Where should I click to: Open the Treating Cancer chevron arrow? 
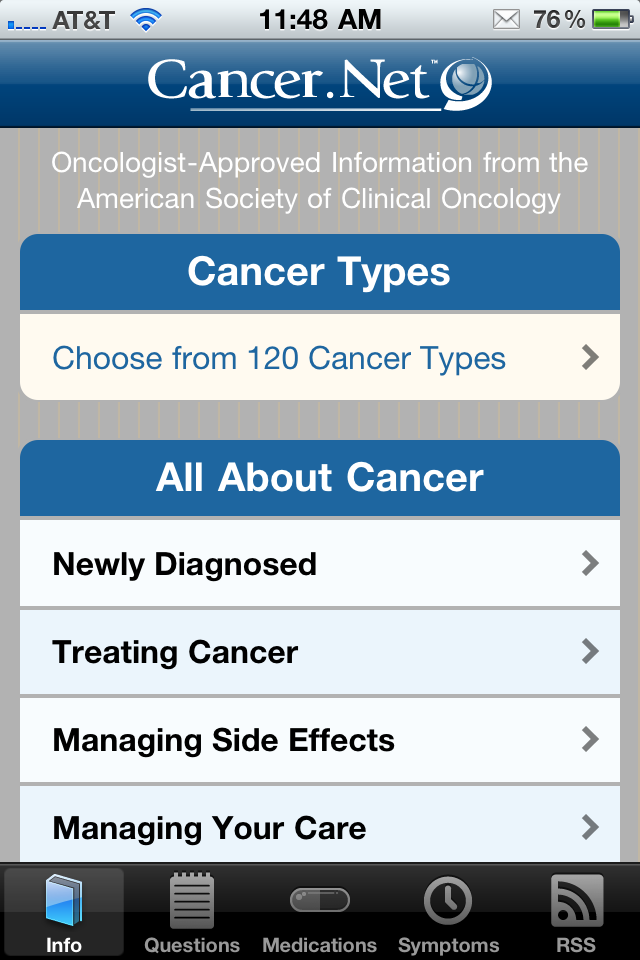click(590, 652)
